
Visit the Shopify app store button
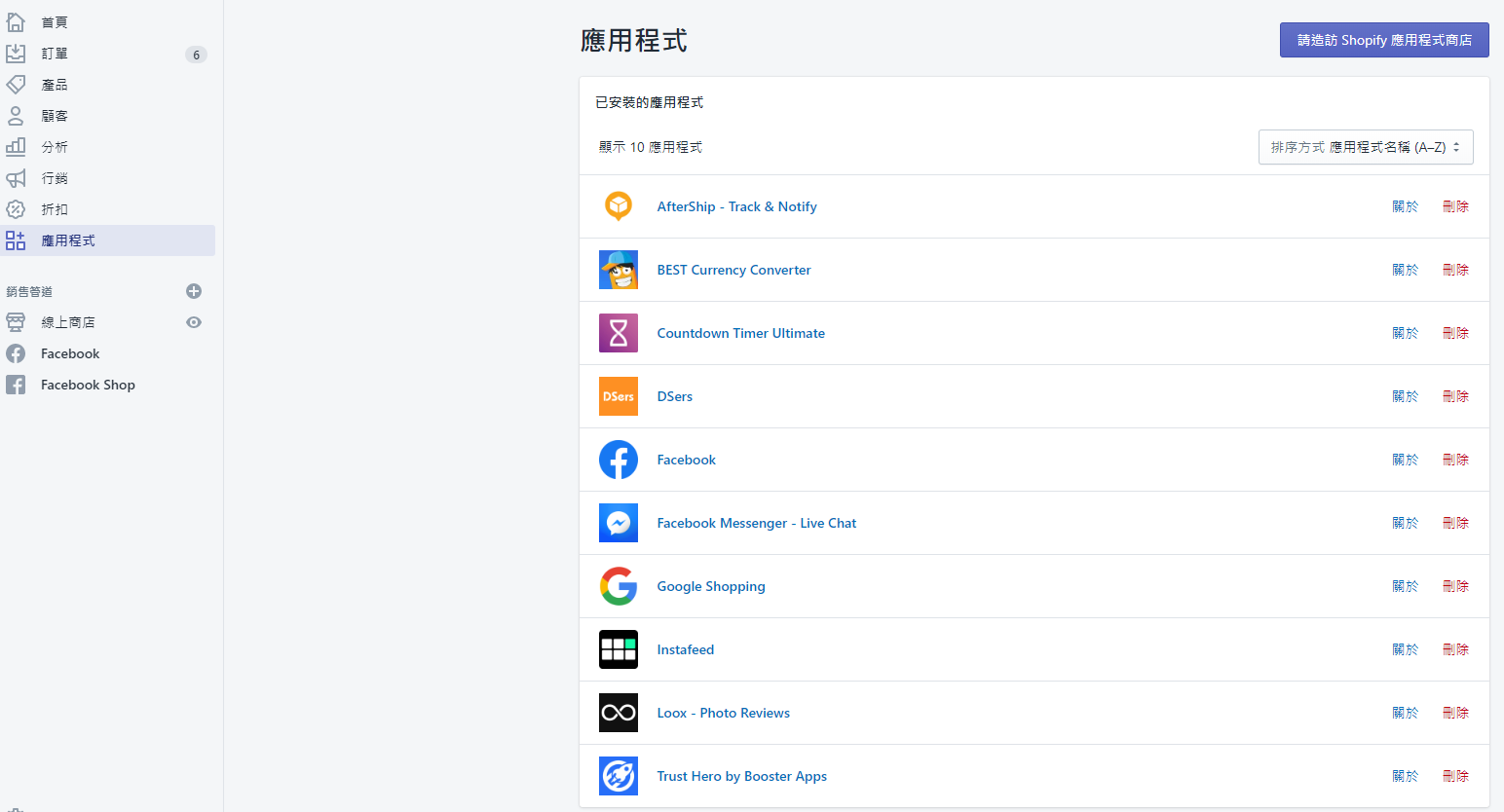point(1384,40)
